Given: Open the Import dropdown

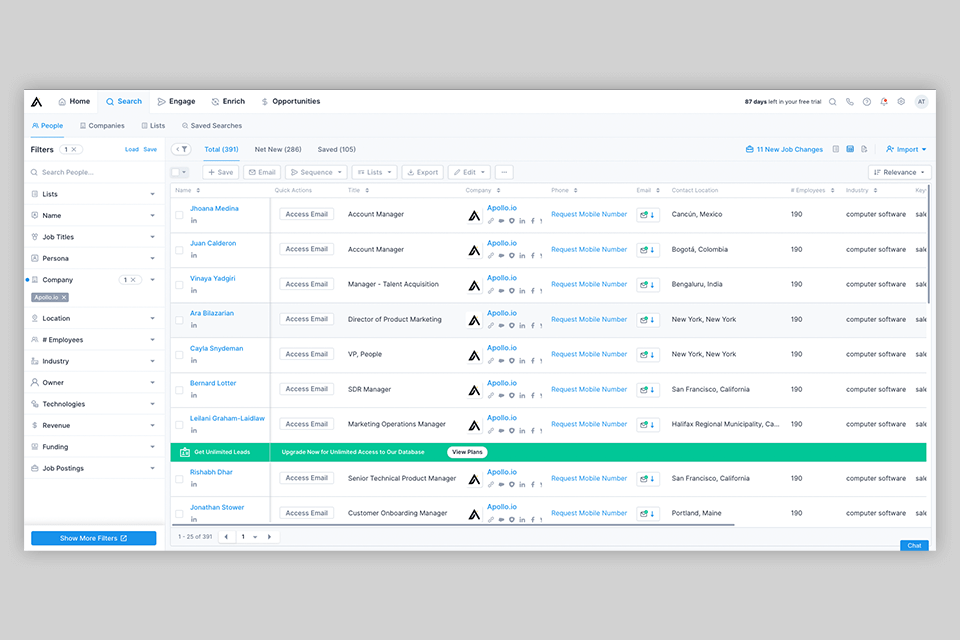Looking at the screenshot, I should (906, 149).
